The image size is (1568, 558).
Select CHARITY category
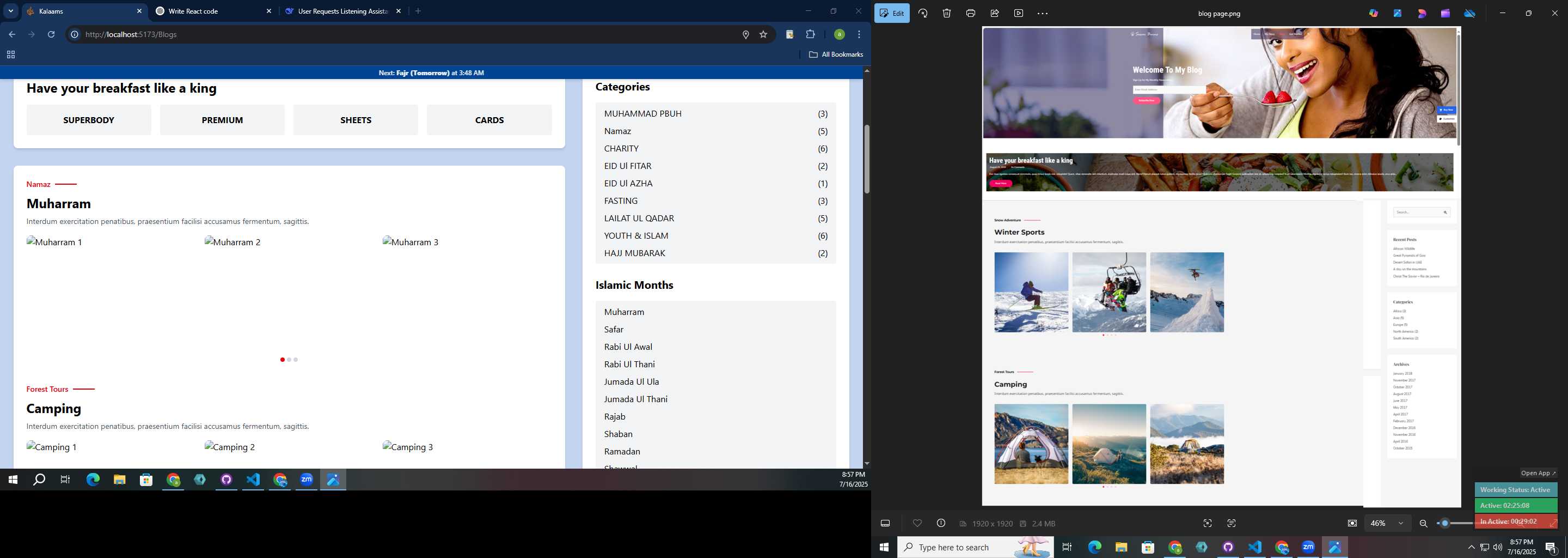coord(716,148)
